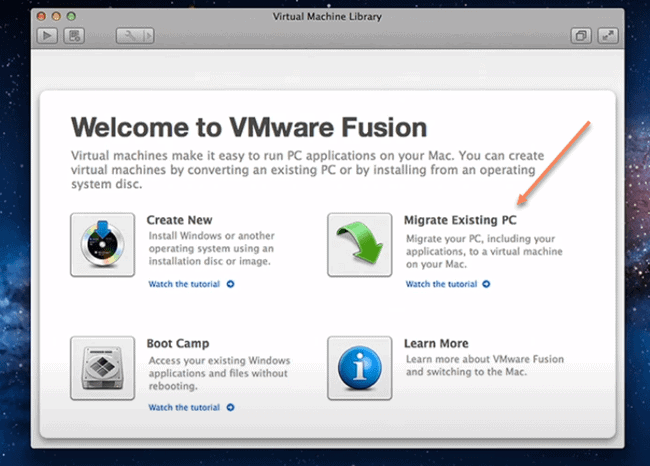Select the Learn More heading

(436, 343)
